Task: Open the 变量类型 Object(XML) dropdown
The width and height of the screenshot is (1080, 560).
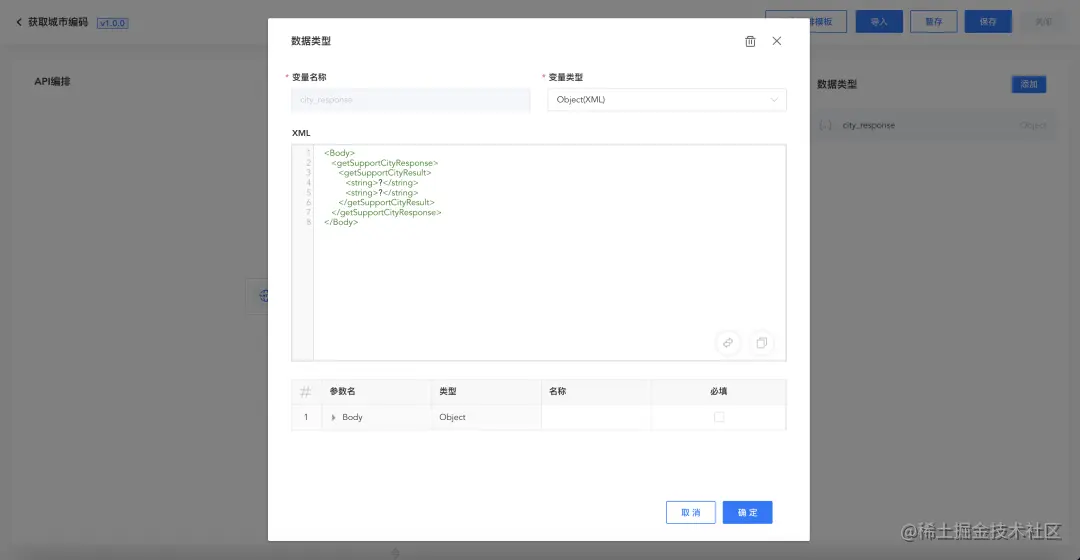Action: [667, 100]
